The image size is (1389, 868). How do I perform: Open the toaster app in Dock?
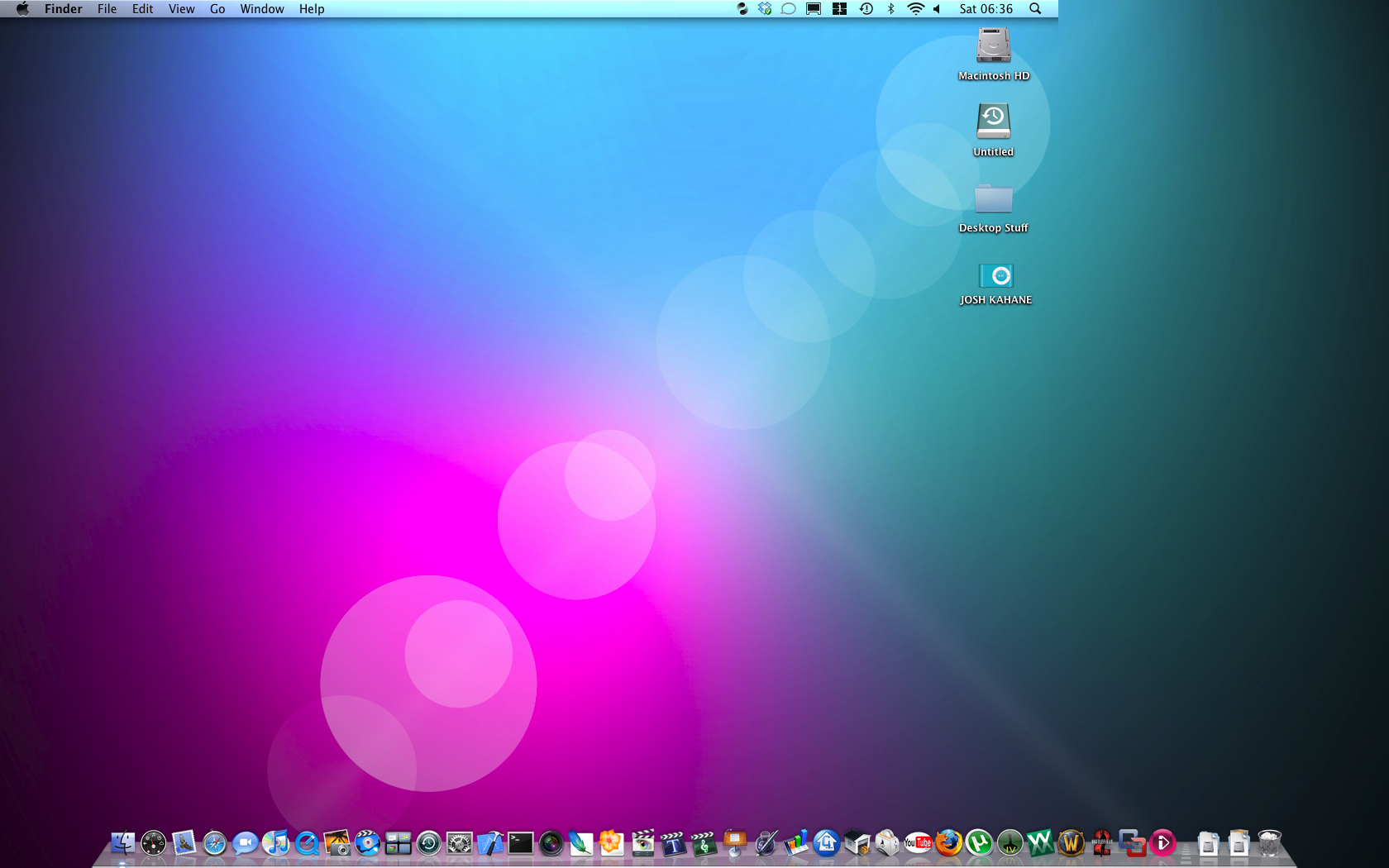[x=887, y=843]
